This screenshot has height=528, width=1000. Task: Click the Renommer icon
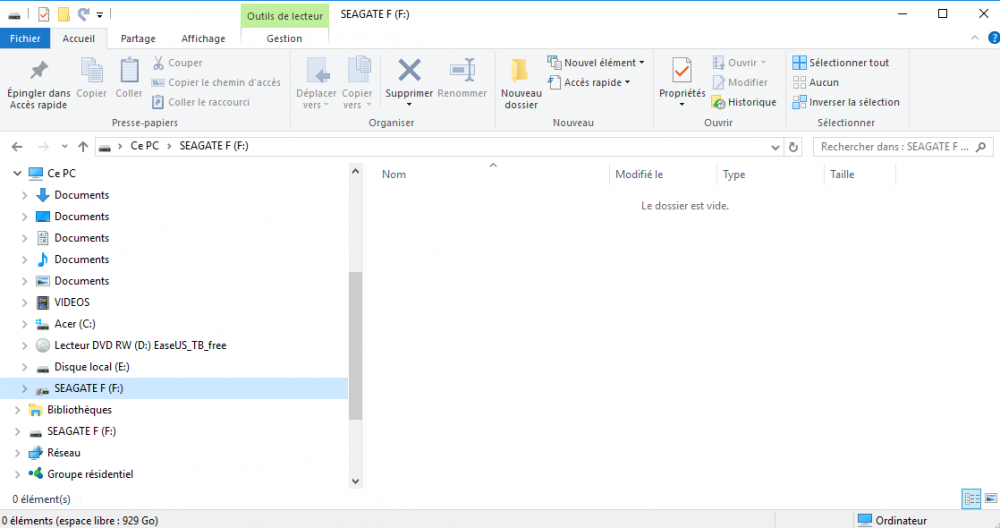click(x=462, y=71)
